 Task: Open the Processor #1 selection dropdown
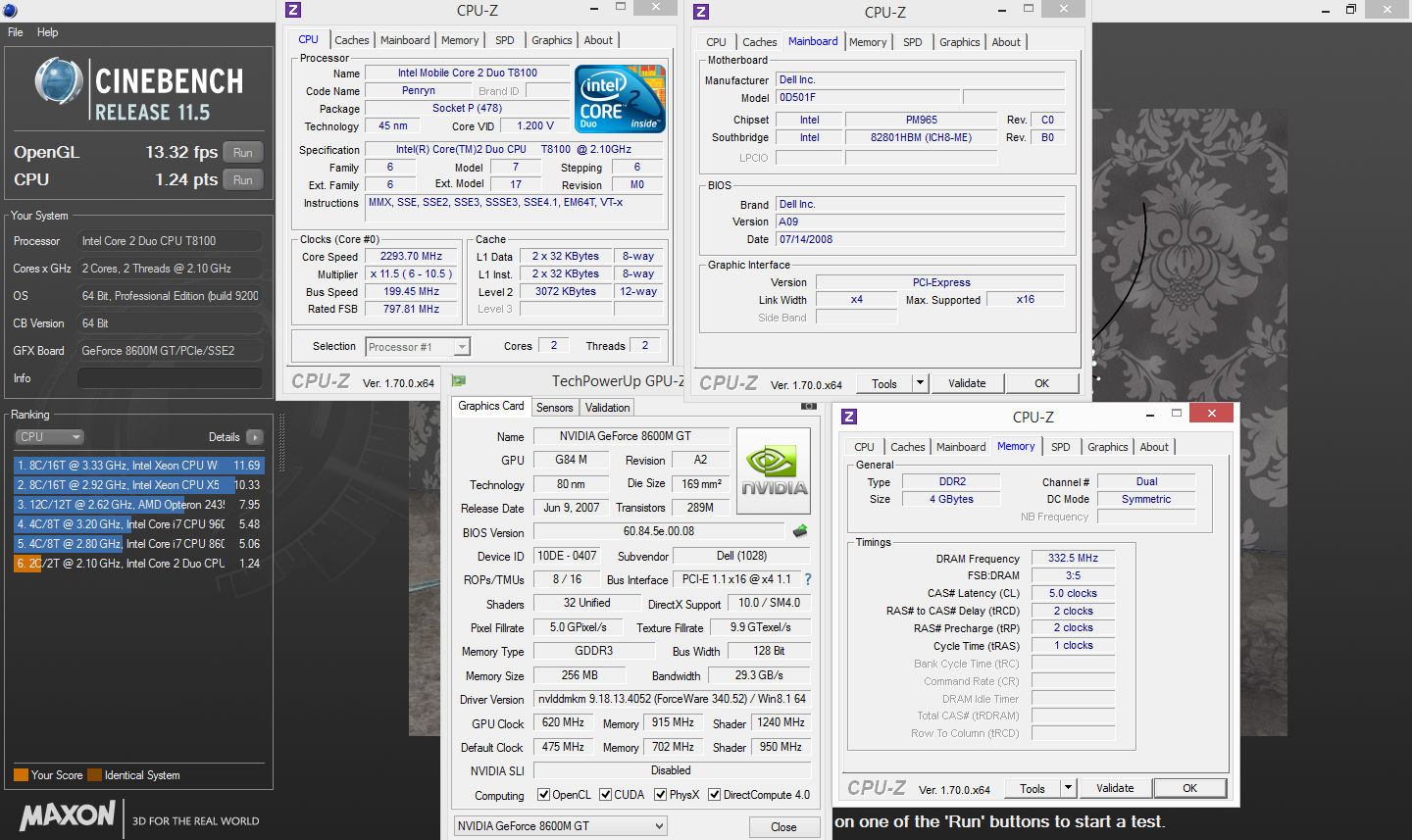click(418, 347)
